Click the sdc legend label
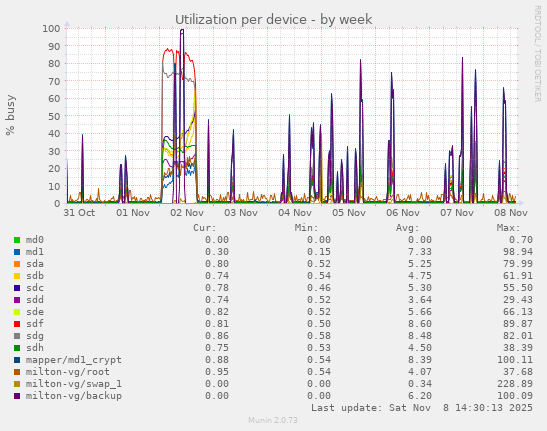Image resolution: width=547 pixels, height=431 pixels. pyautogui.click(x=35, y=288)
